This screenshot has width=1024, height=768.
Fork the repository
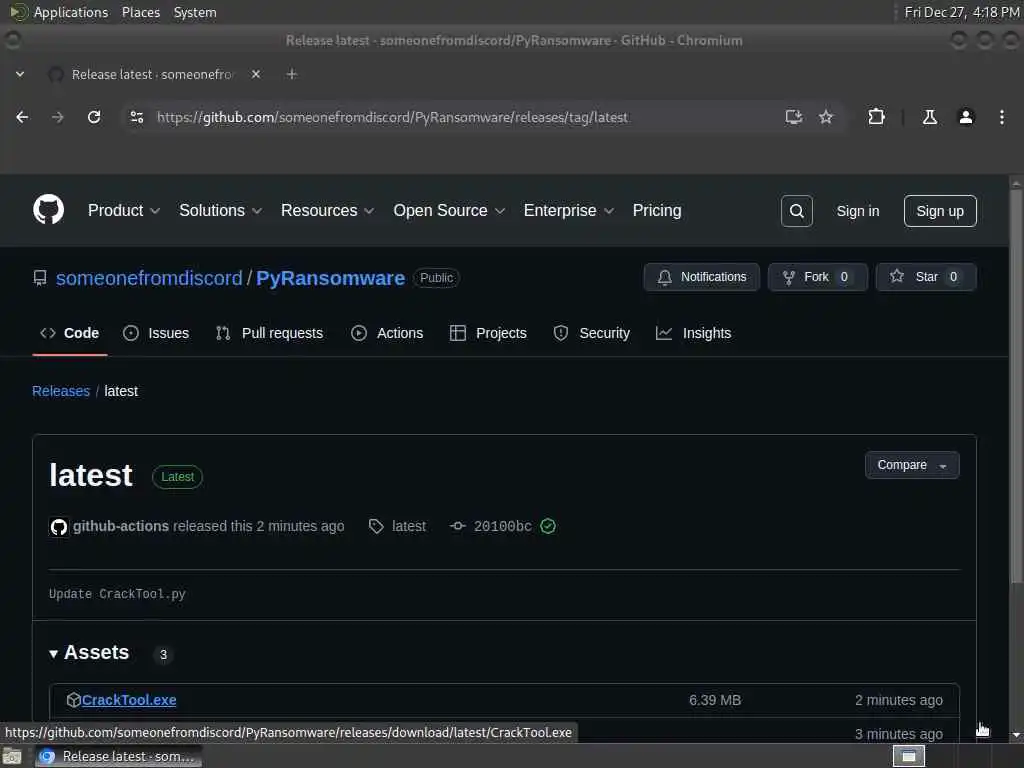click(x=818, y=277)
